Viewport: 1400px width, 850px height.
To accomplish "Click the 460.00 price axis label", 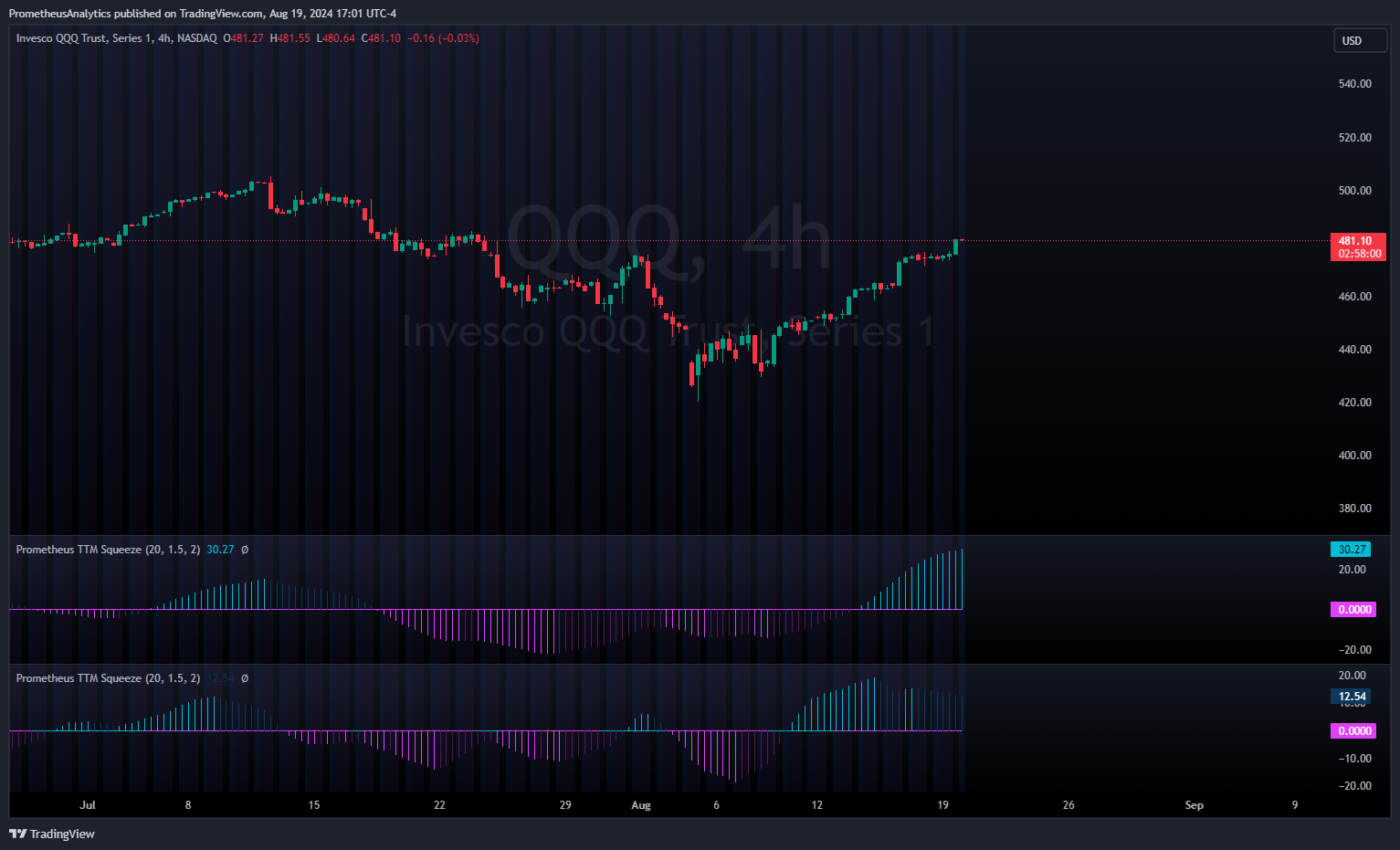I will click(x=1355, y=297).
